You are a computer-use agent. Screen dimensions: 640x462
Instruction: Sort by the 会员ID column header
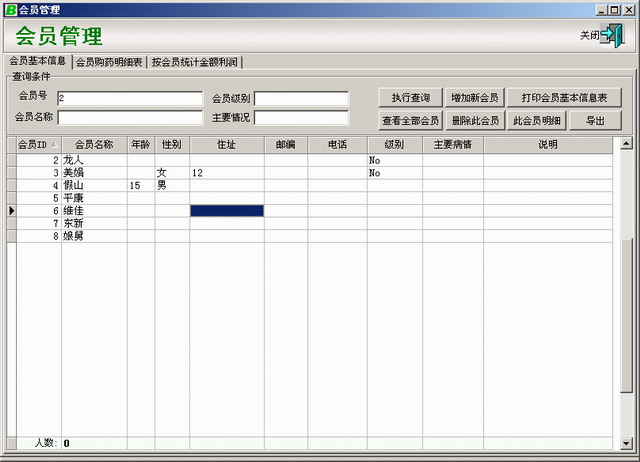(x=38, y=145)
